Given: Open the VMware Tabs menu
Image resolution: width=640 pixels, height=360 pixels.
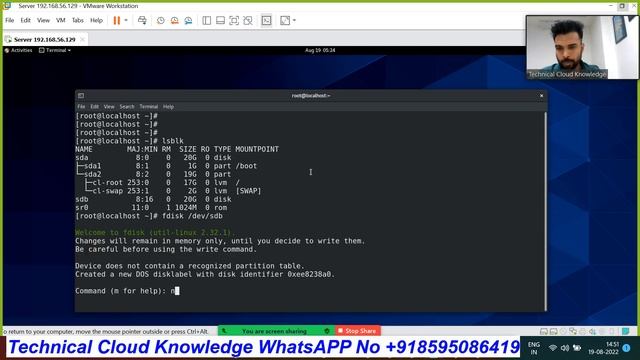Looking at the screenshot, I should (78, 20).
